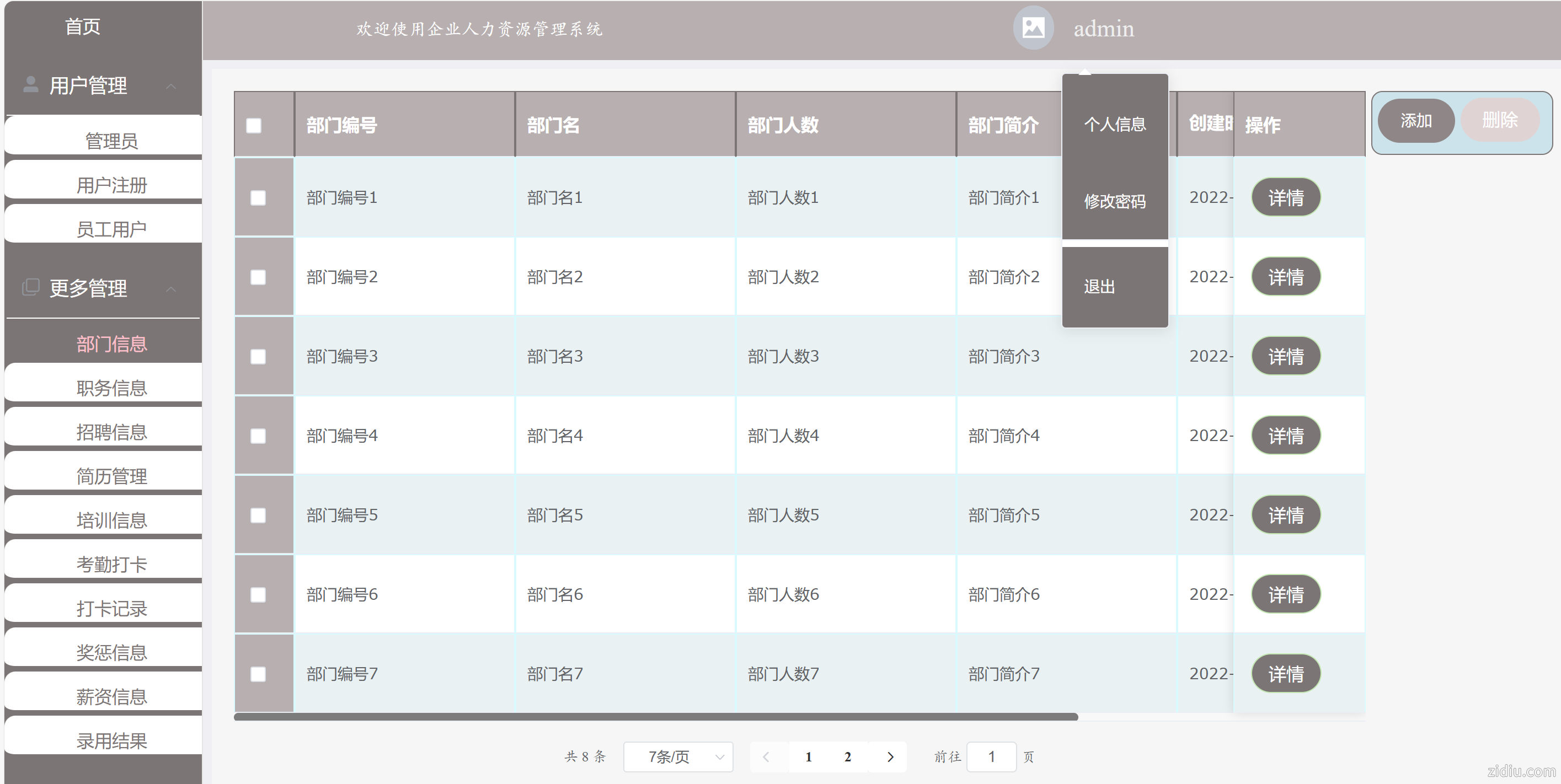The width and height of the screenshot is (1561, 784).
Task: Click the admin avatar icon
Action: point(1032,28)
